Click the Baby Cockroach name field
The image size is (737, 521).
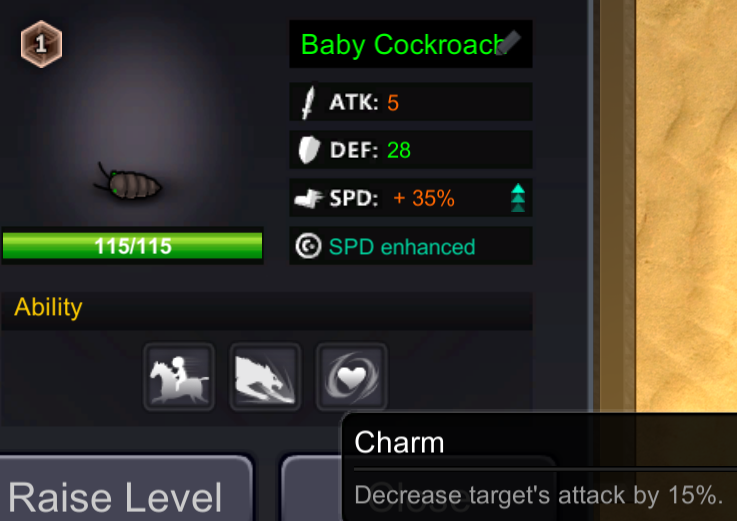click(x=411, y=44)
